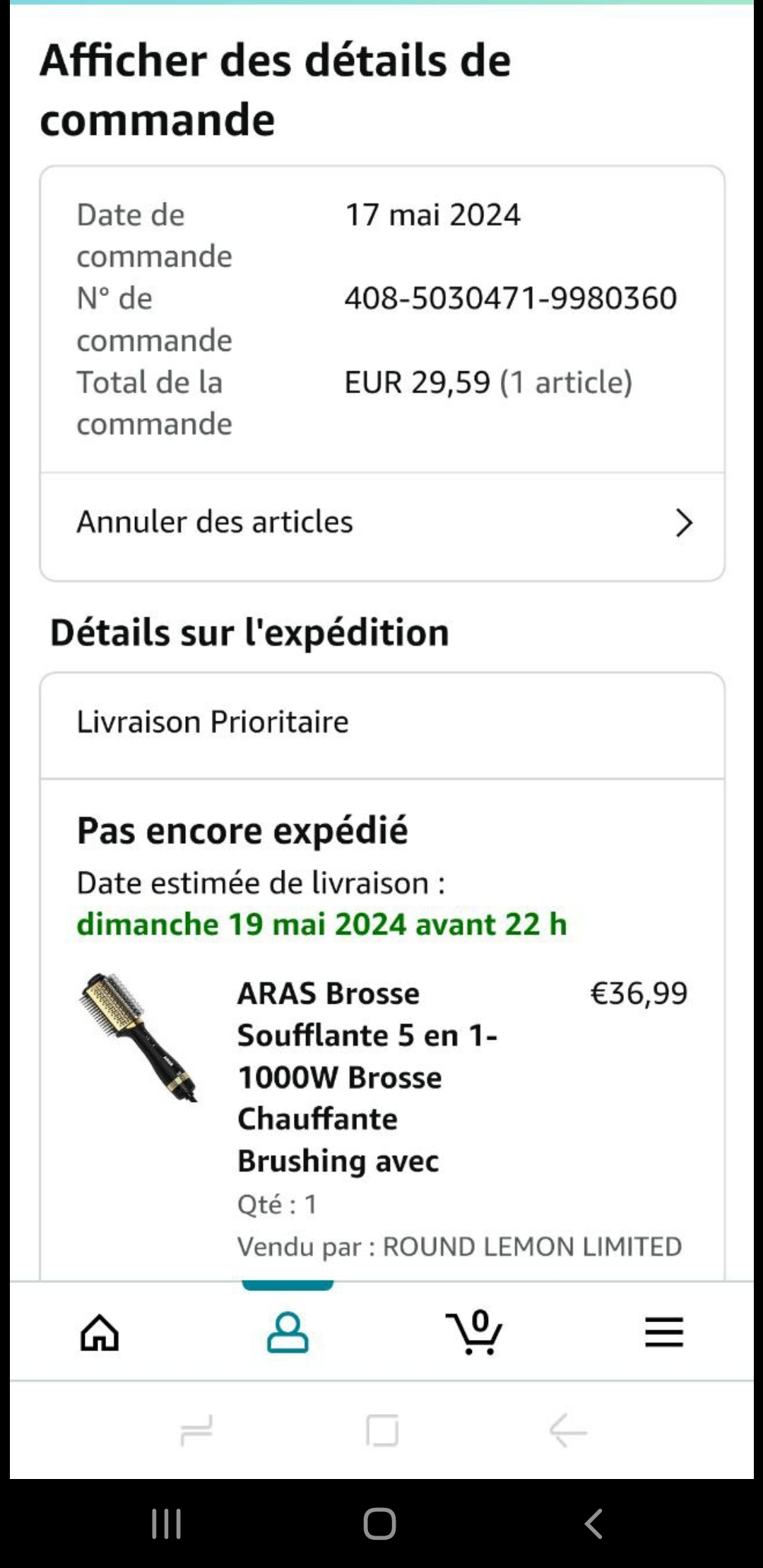Viewport: 763px width, 1568px height.
Task: Tap the €36,99 item price
Action: [639, 994]
